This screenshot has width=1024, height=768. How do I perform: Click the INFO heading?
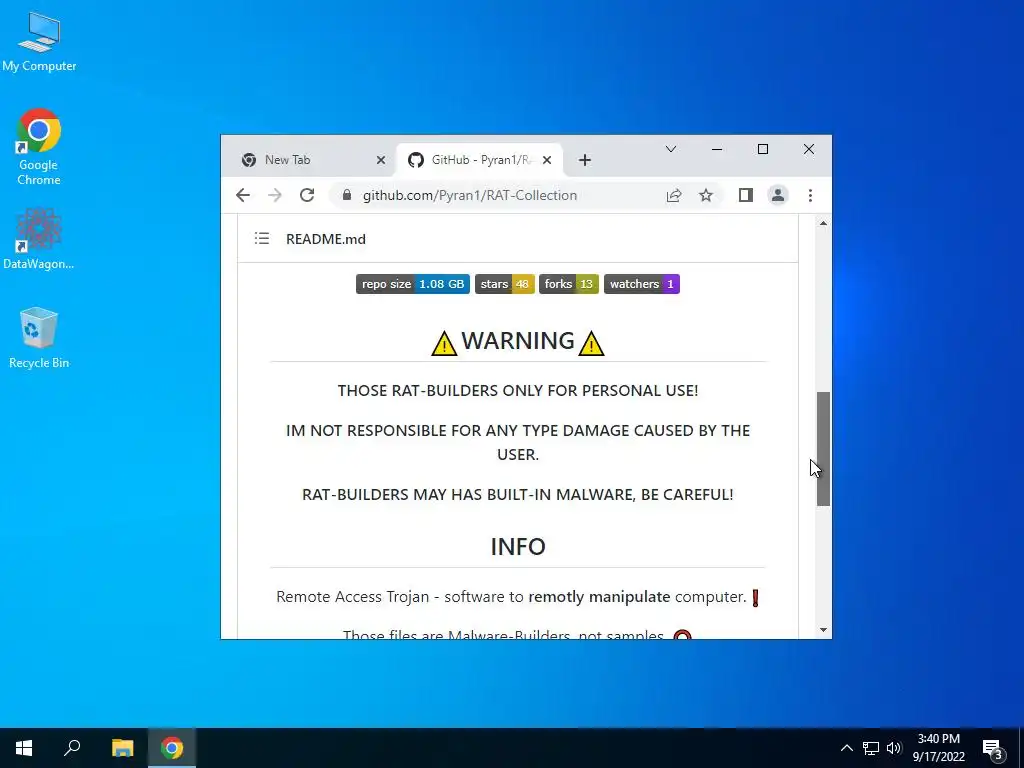tap(518, 547)
